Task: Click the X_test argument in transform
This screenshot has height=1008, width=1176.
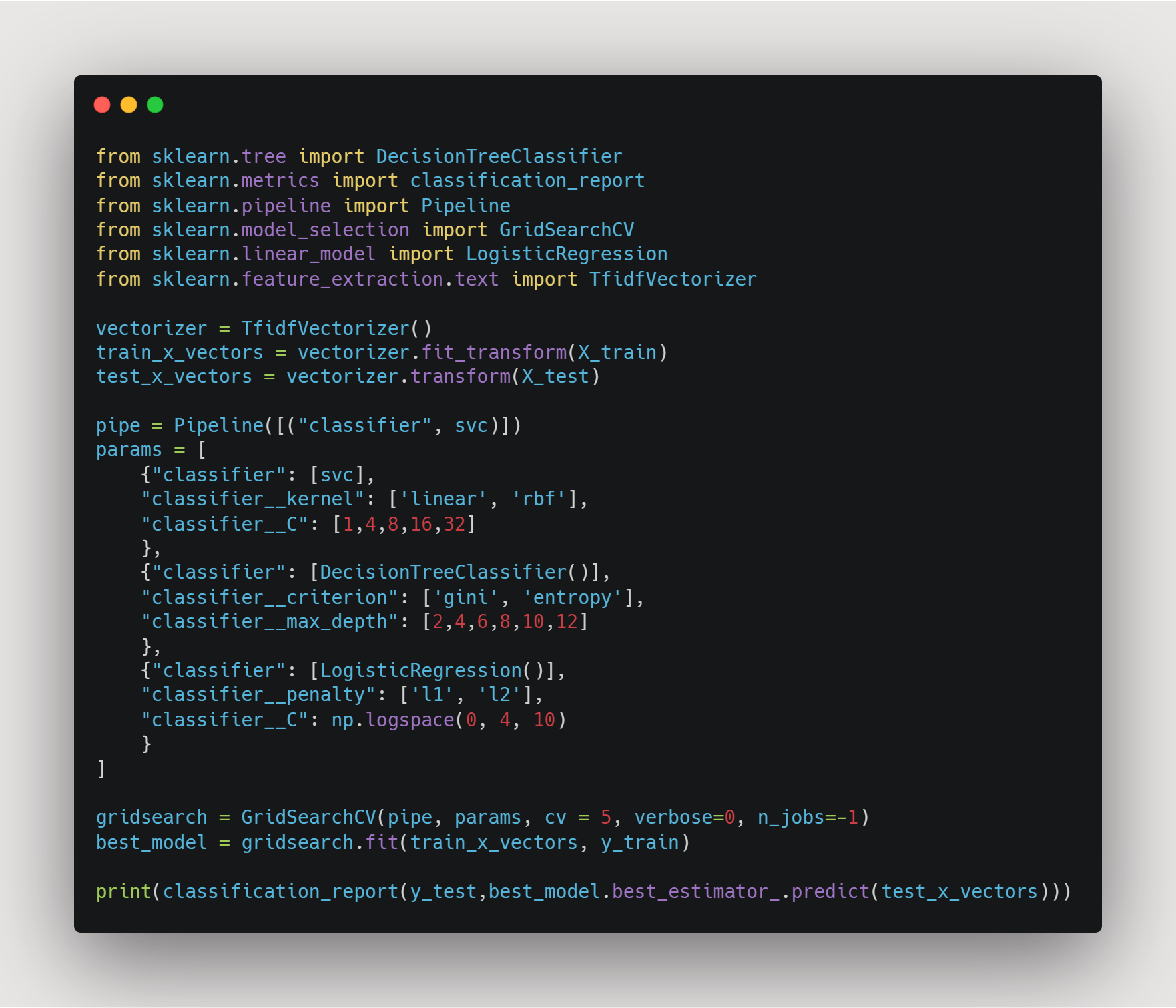Action: [x=555, y=377]
